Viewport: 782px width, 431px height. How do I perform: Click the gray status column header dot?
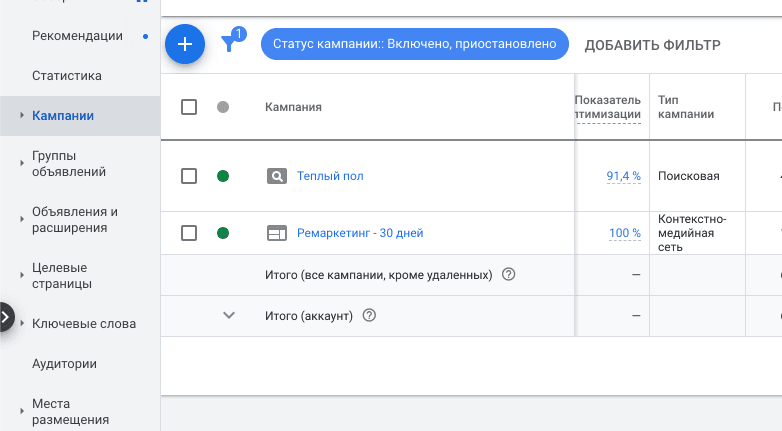point(223,107)
